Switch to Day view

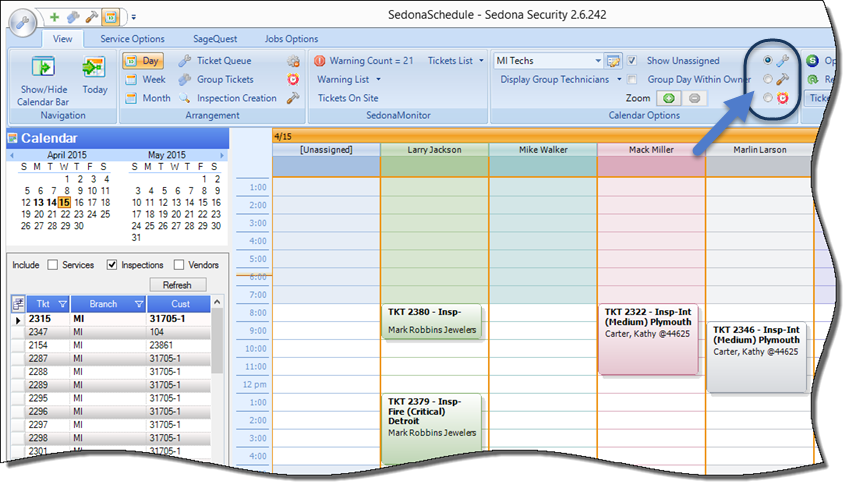(143, 61)
